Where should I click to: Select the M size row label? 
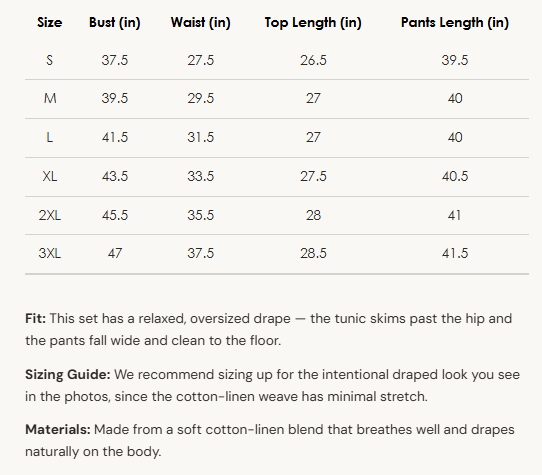click(50, 99)
